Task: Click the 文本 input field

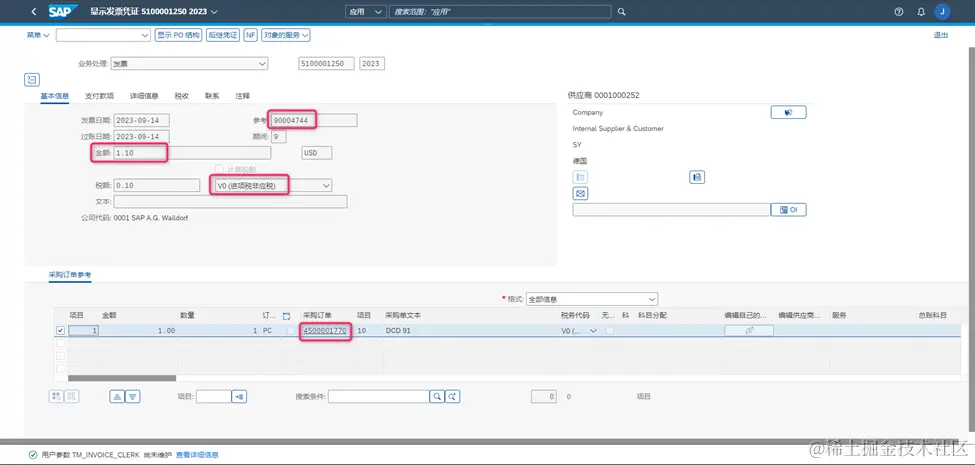Action: pos(231,201)
